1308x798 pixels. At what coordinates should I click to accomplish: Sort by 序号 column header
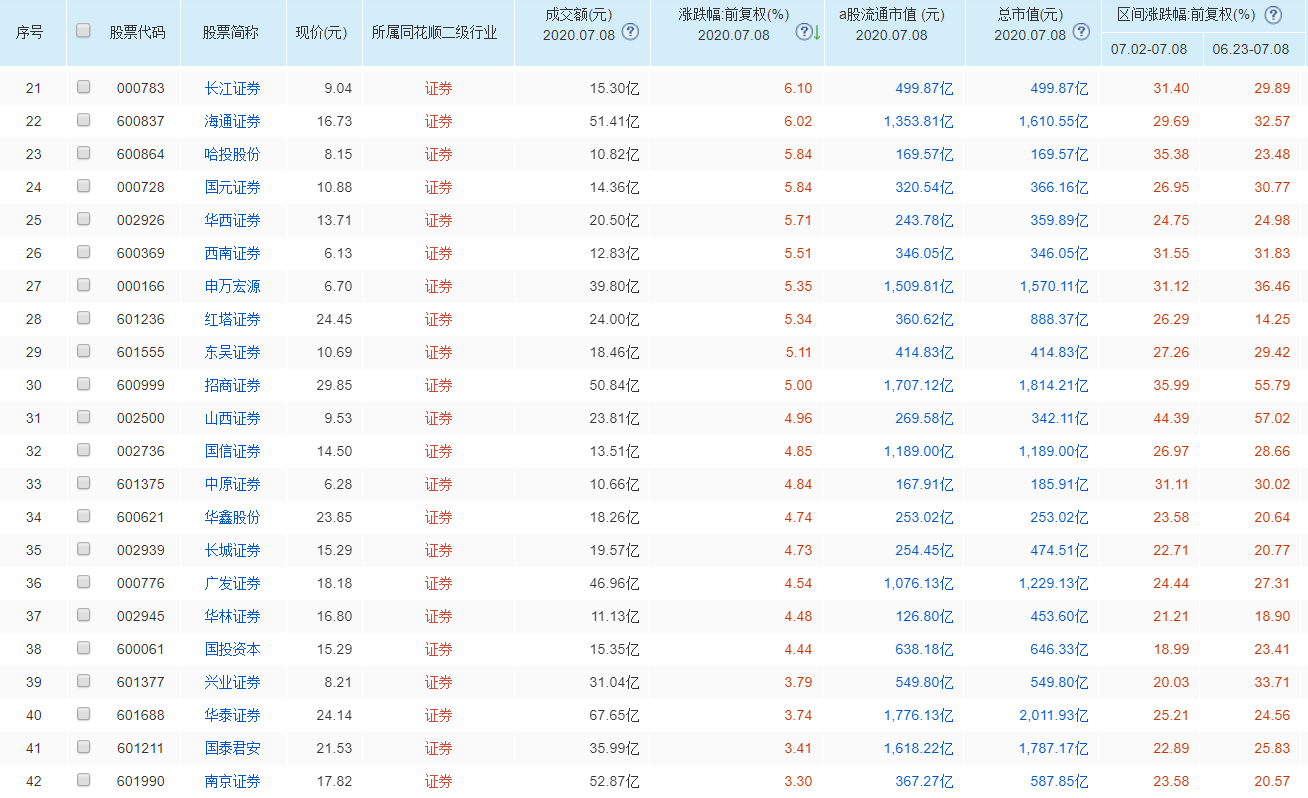click(x=30, y=32)
